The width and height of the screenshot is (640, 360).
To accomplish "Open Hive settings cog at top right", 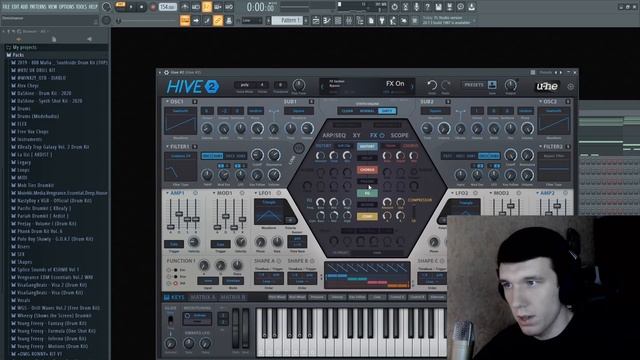I will click(x=570, y=87).
